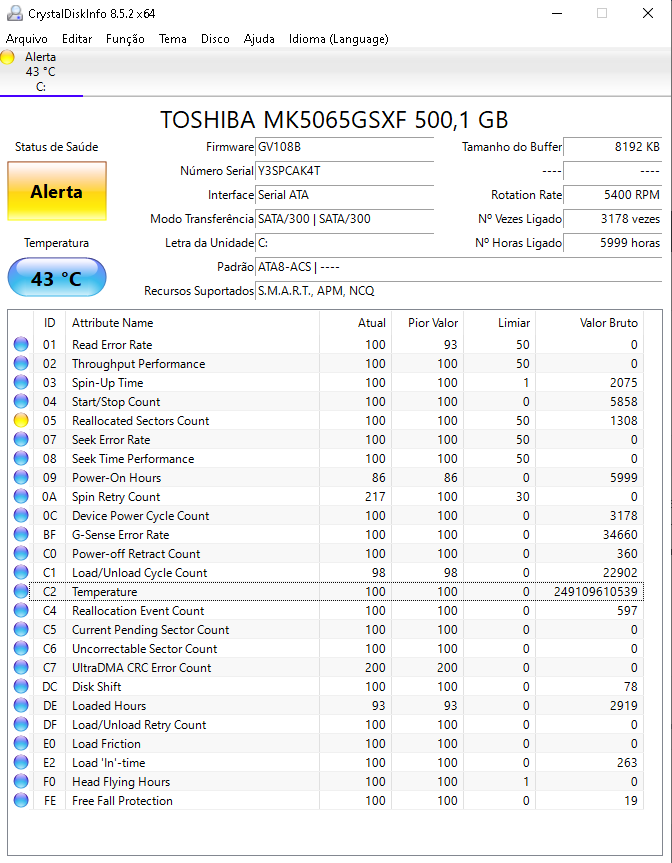Click status icon for Start/Stop Count
The height and width of the screenshot is (863, 672).
21,402
